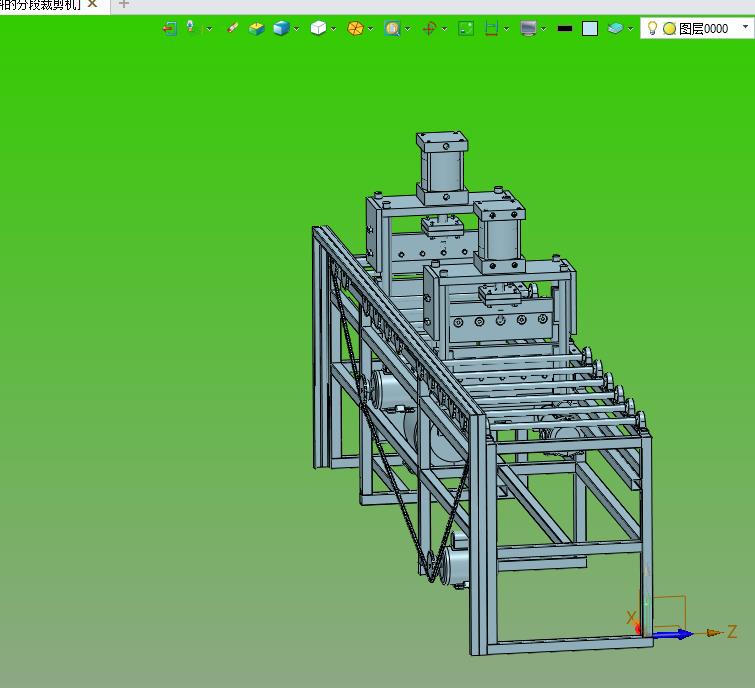Click the black line color swatch
This screenshot has height=688, width=755.
tap(565, 29)
